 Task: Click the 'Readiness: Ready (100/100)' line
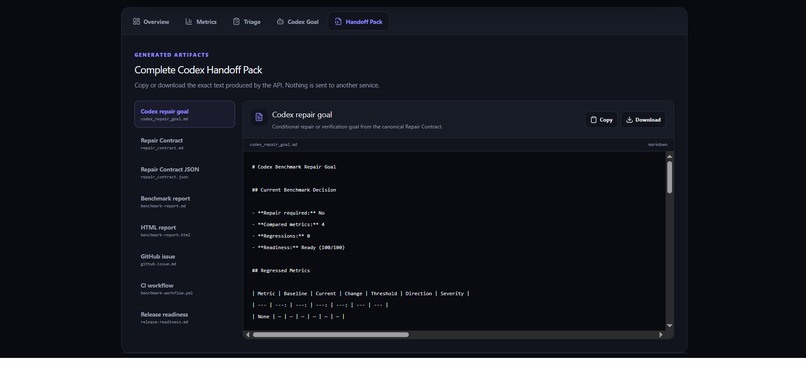click(x=299, y=248)
